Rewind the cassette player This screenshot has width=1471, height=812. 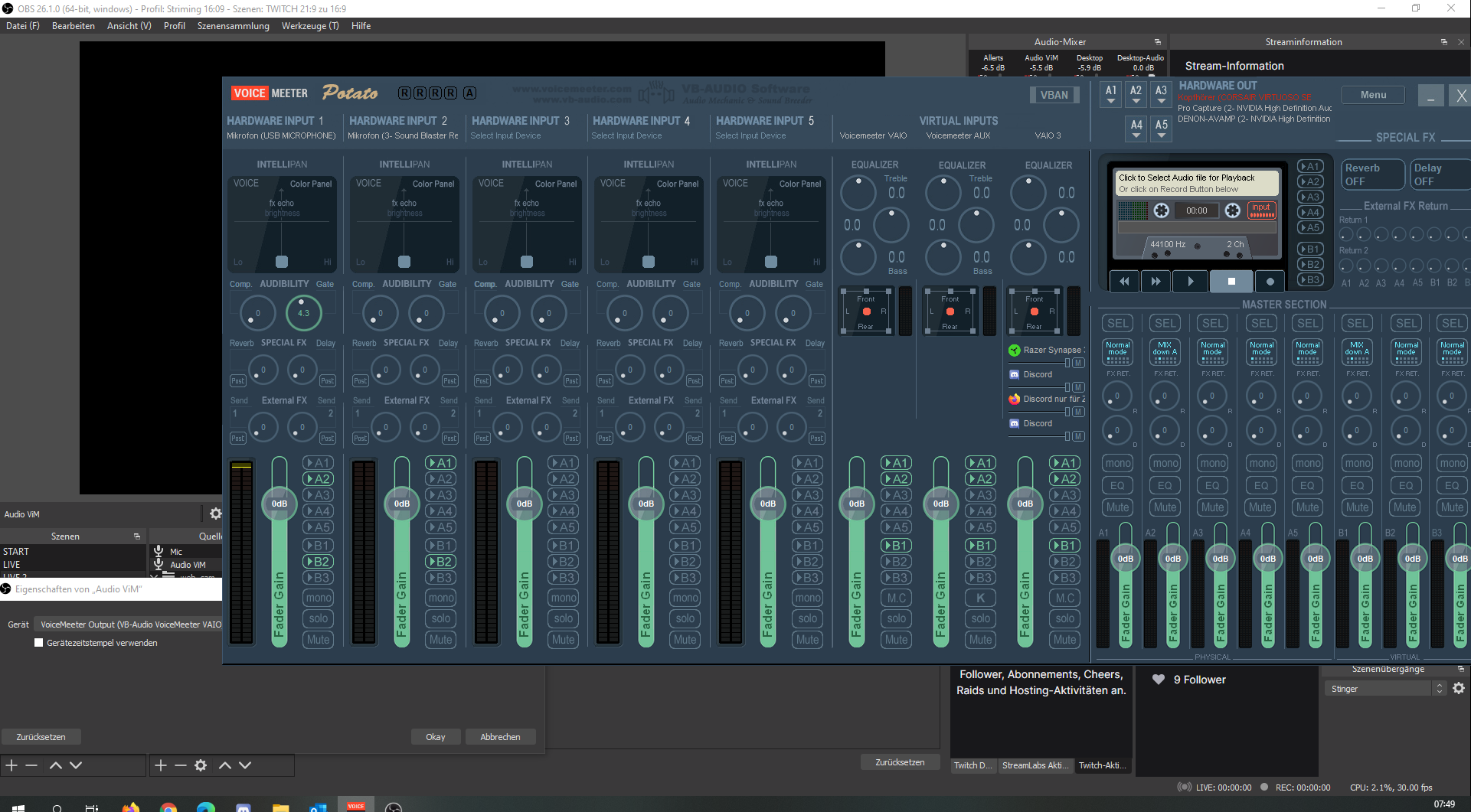coord(1124,282)
